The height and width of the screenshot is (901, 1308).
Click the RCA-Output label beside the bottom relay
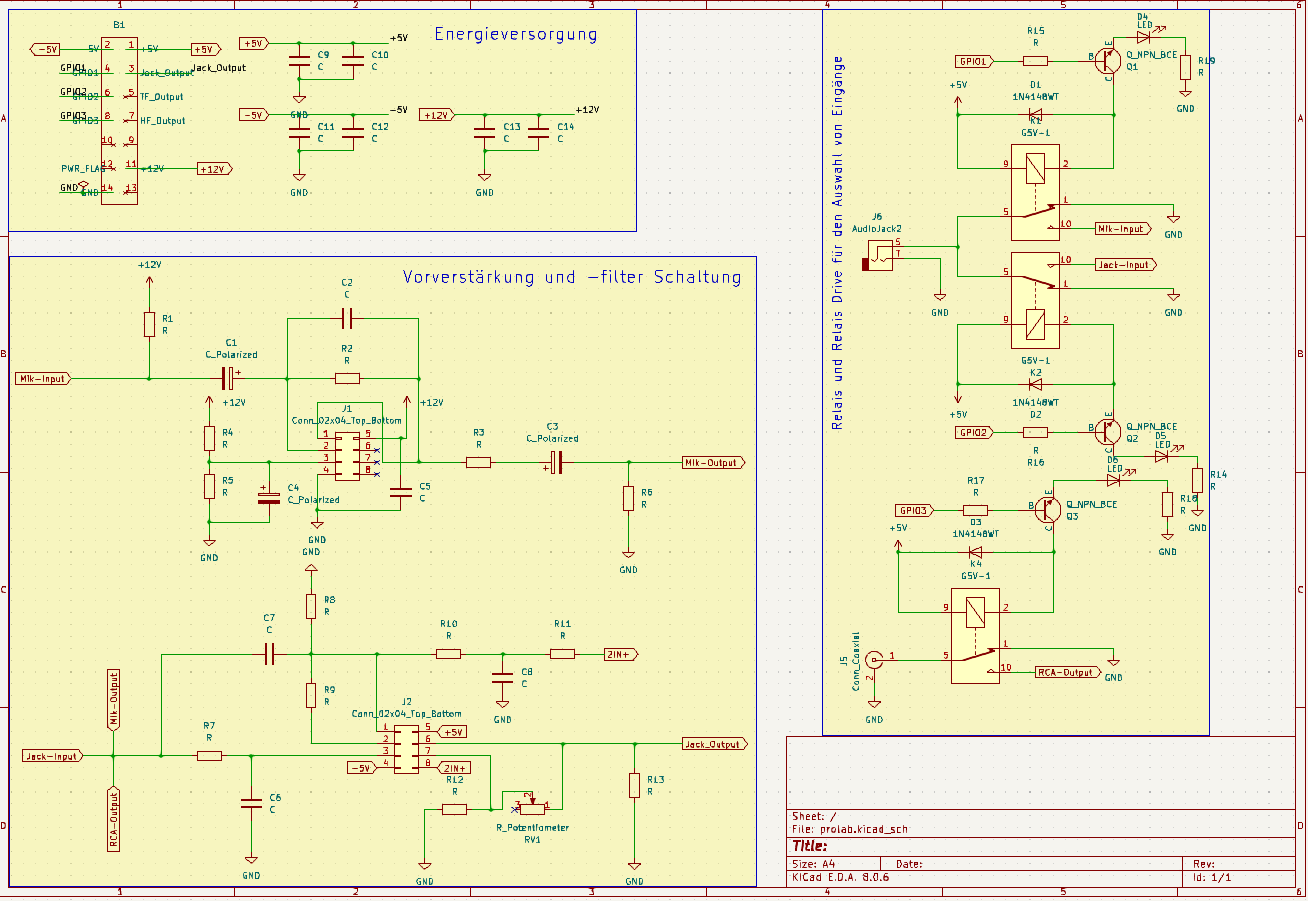1067,672
